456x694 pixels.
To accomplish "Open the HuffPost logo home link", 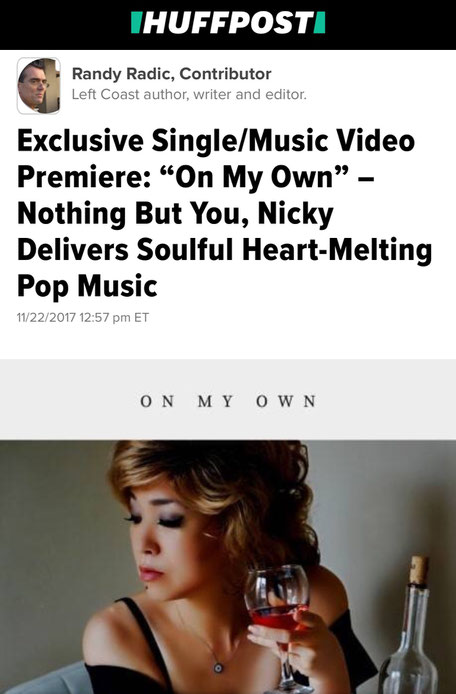I will click(228, 23).
